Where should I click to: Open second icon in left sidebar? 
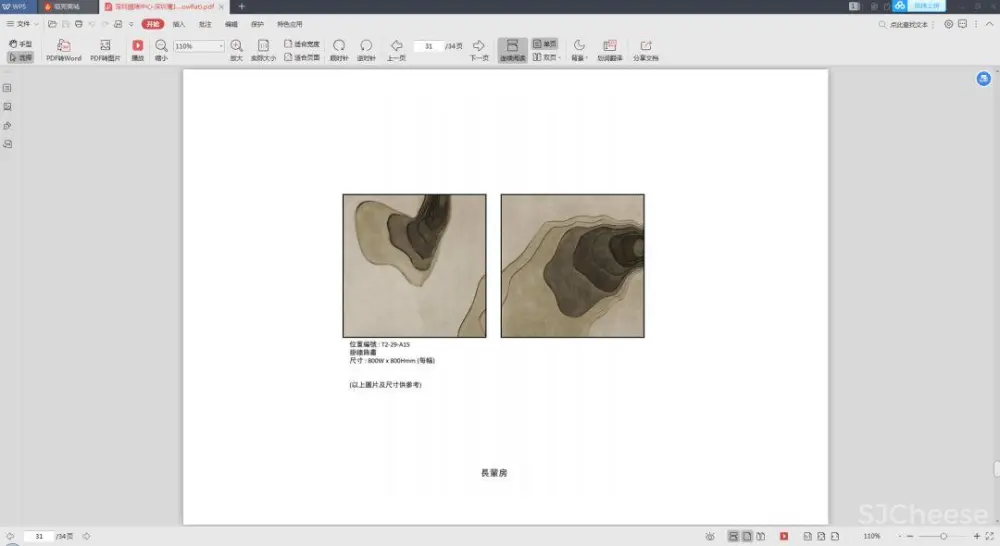8,107
